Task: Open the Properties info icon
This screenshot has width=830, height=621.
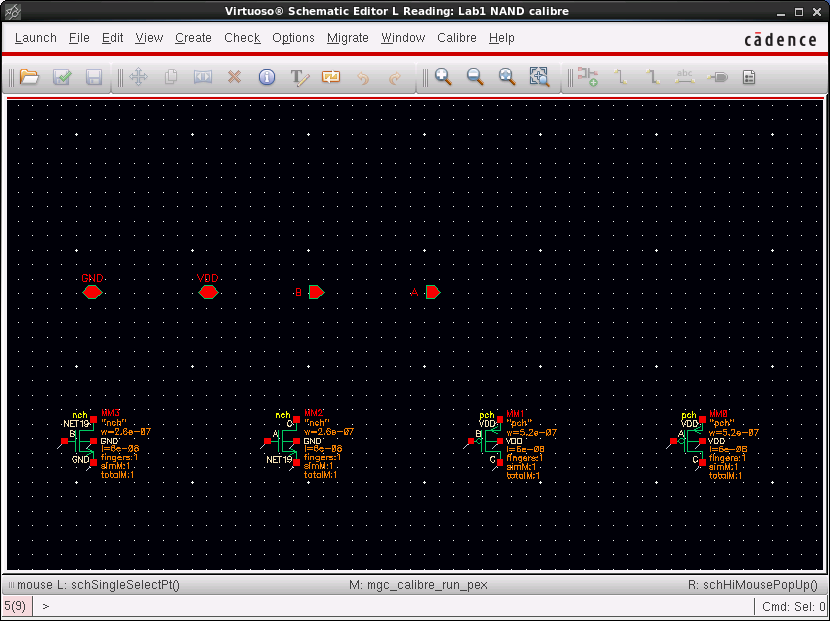Action: [x=267, y=77]
